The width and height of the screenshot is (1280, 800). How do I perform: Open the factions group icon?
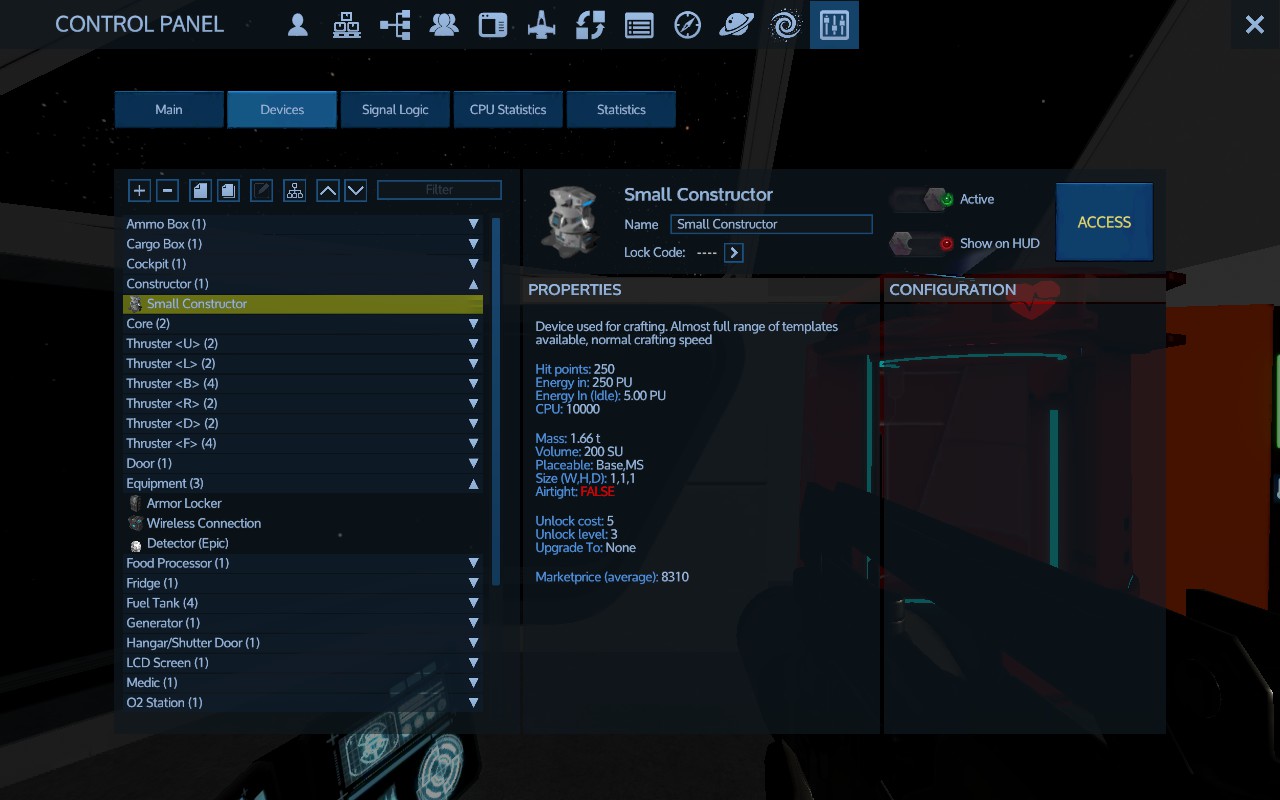point(444,25)
